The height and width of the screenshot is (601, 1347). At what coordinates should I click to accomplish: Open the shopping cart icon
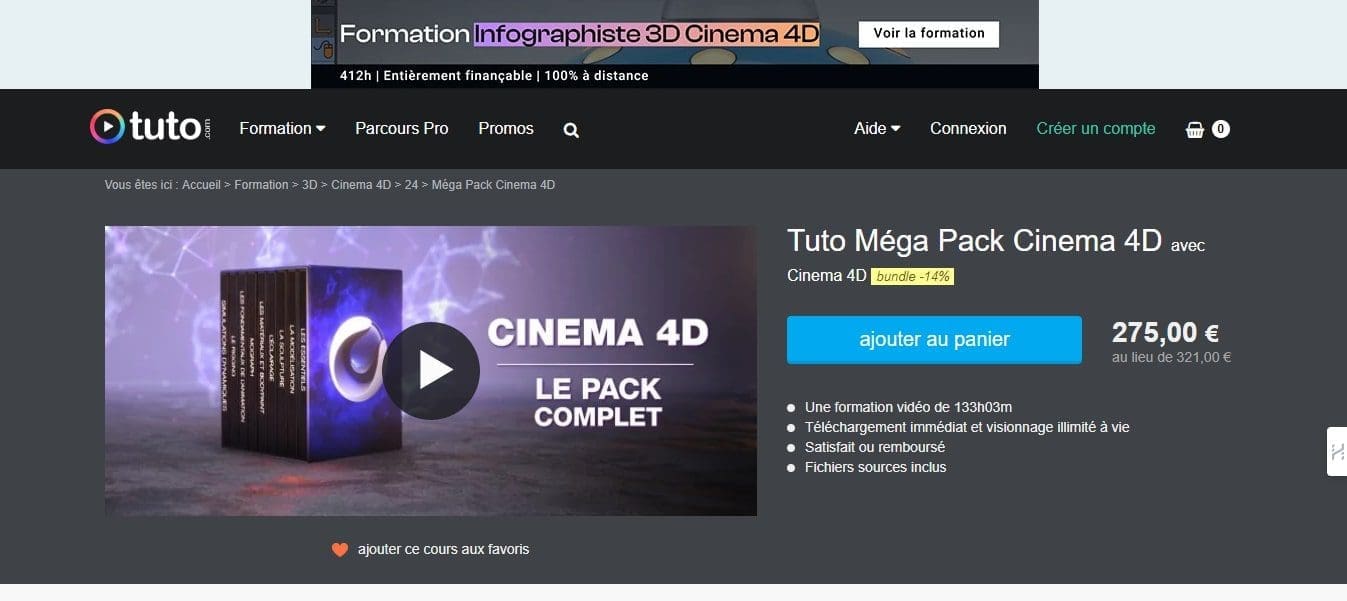(x=1195, y=129)
